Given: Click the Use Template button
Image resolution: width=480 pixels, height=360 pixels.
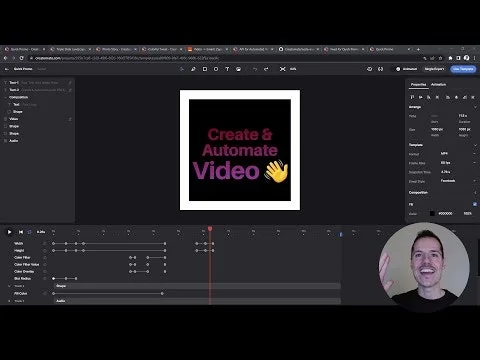Looking at the screenshot, I should click(x=463, y=69).
